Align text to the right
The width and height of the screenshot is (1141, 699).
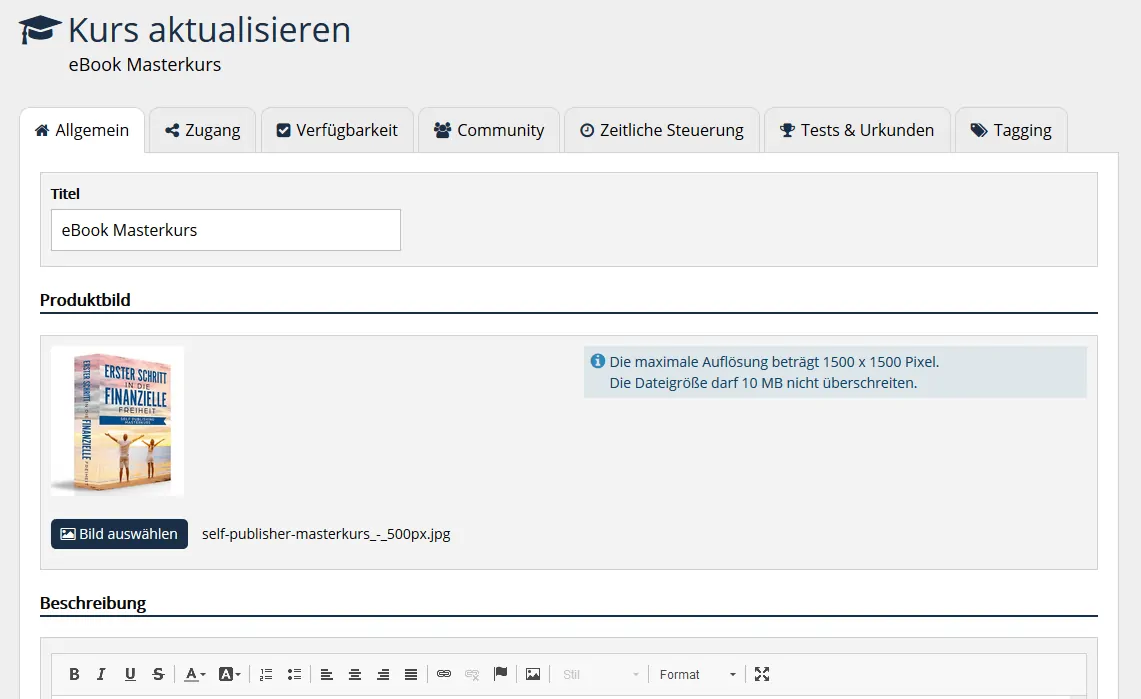(383, 674)
